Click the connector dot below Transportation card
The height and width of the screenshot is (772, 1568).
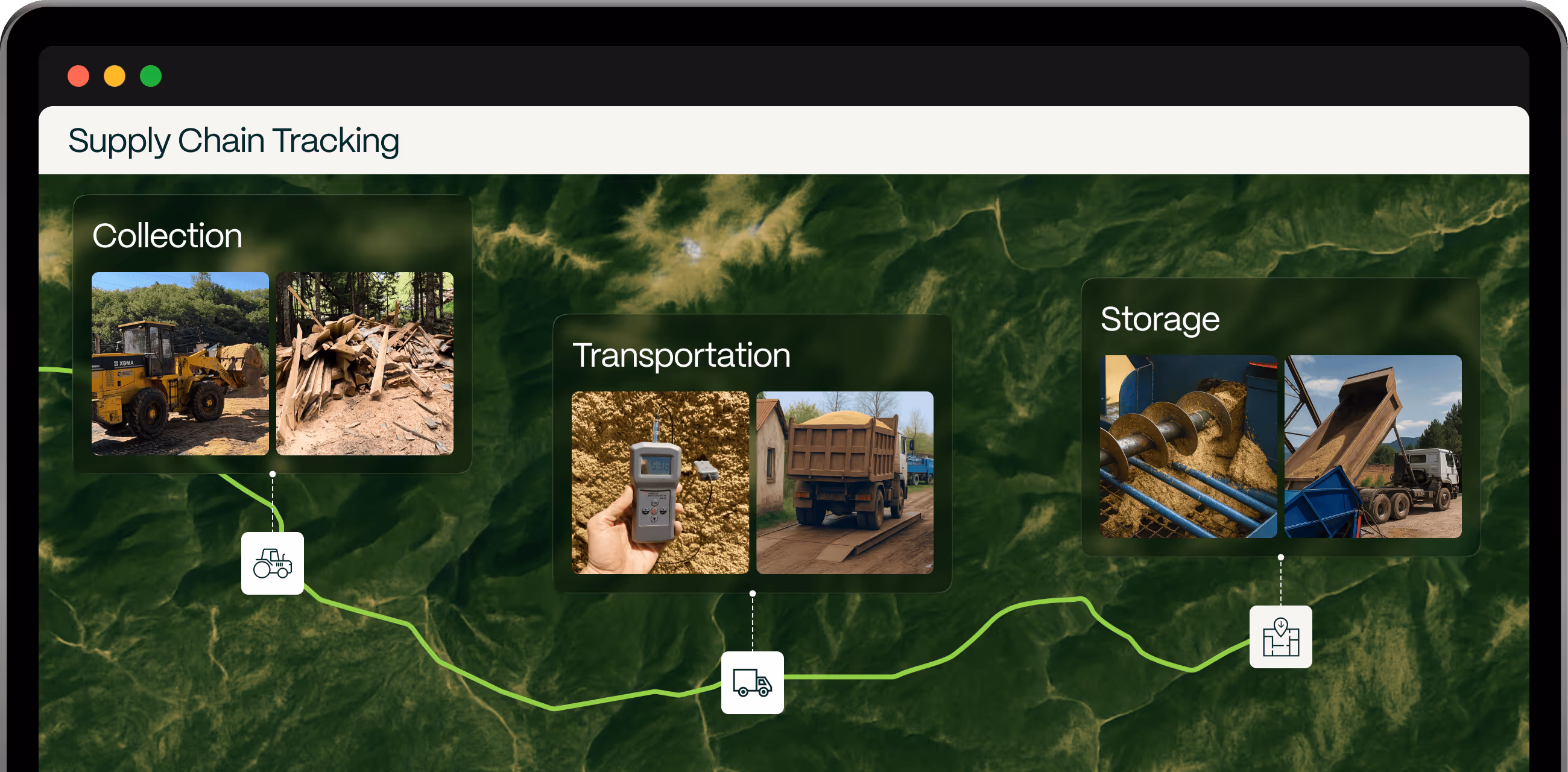[x=753, y=593]
